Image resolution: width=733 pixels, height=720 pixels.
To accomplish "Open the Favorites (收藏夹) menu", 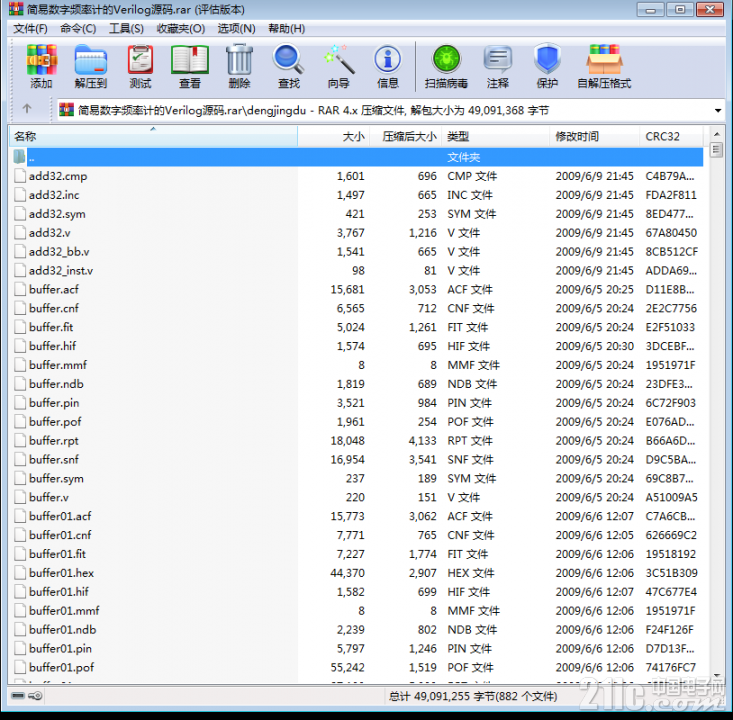I will (x=181, y=29).
